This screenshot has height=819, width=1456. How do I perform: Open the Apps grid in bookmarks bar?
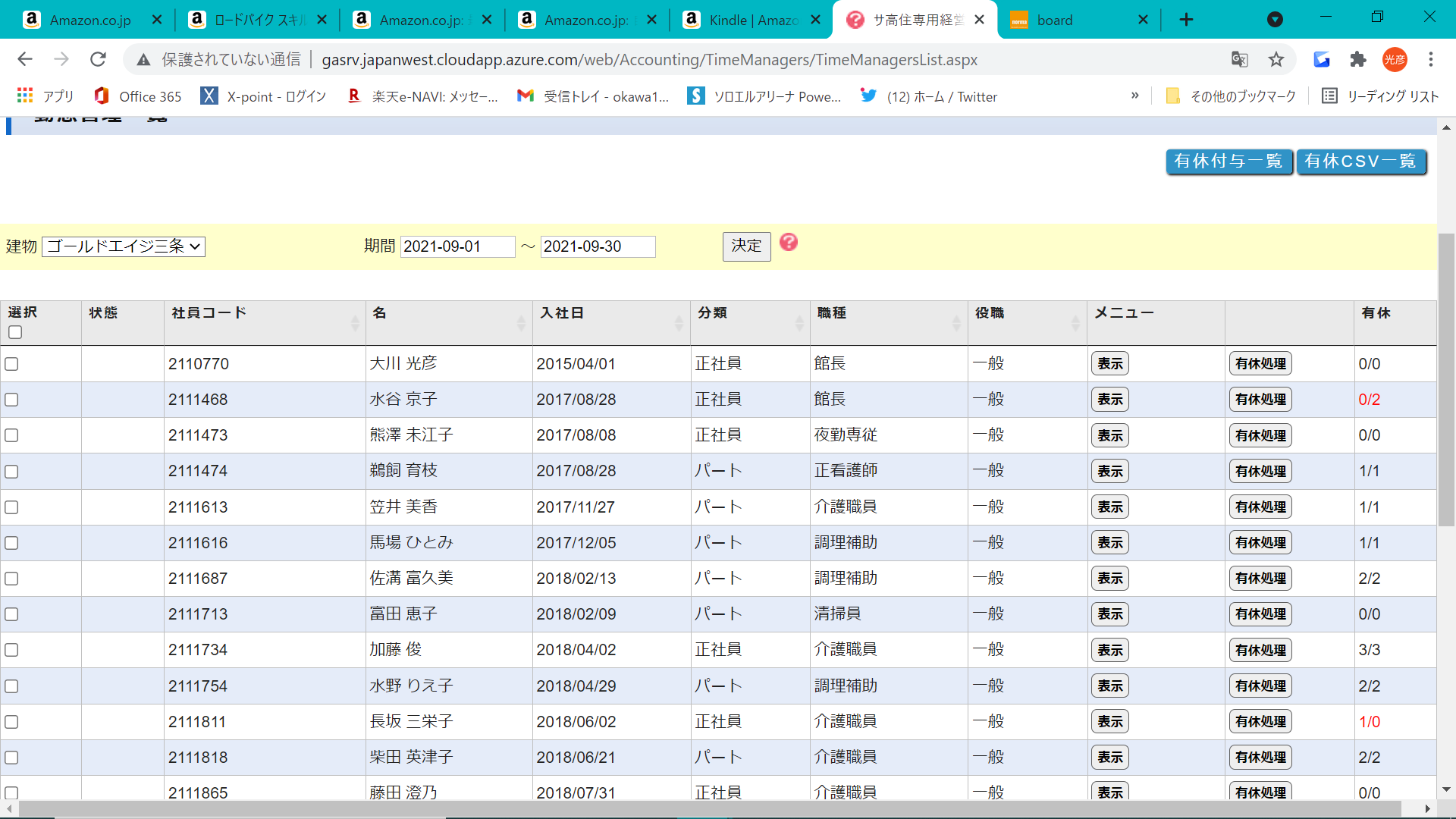click(x=25, y=96)
